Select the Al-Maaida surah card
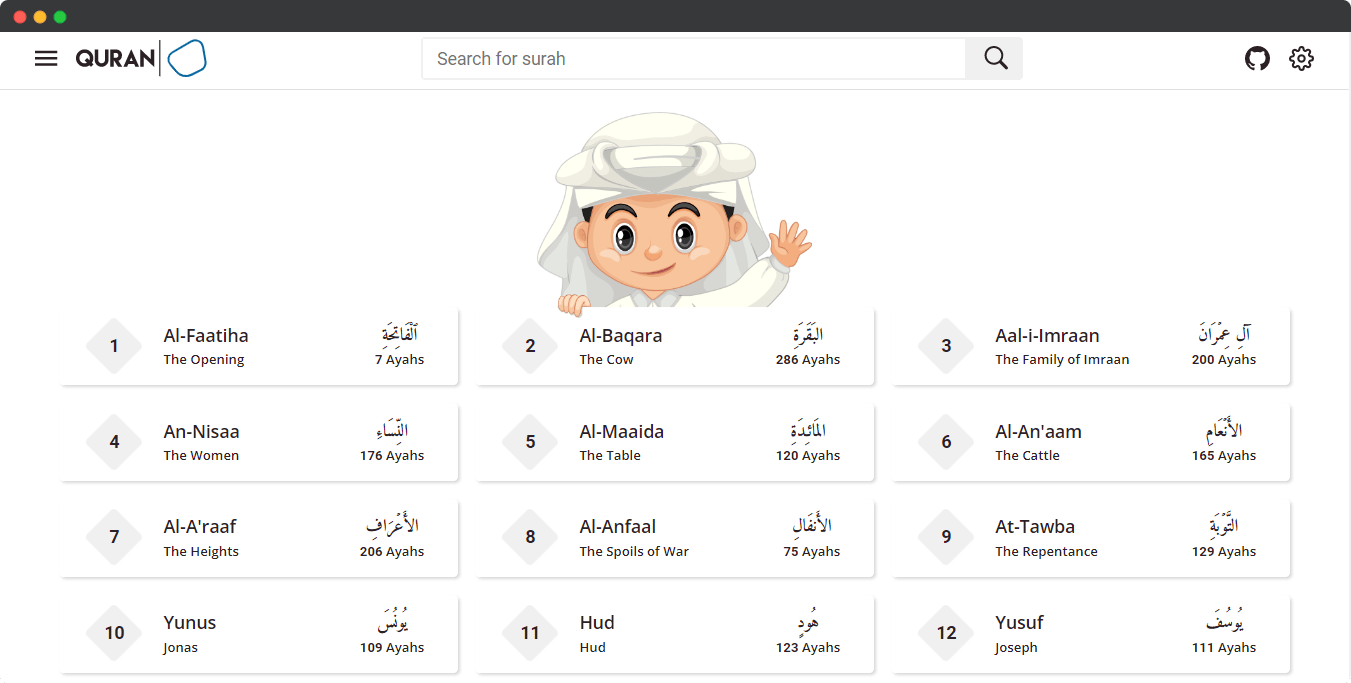1351x683 pixels. click(675, 442)
